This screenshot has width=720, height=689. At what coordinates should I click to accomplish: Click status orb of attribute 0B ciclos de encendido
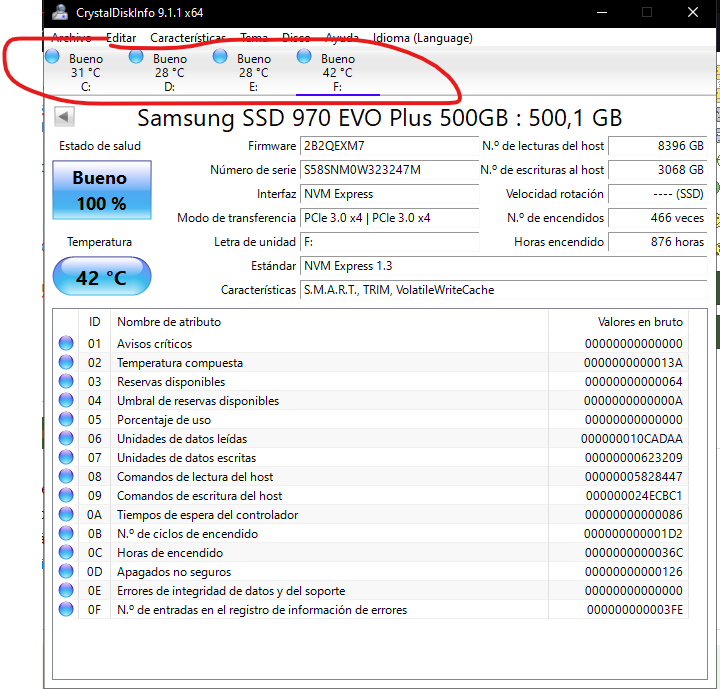click(x=66, y=533)
